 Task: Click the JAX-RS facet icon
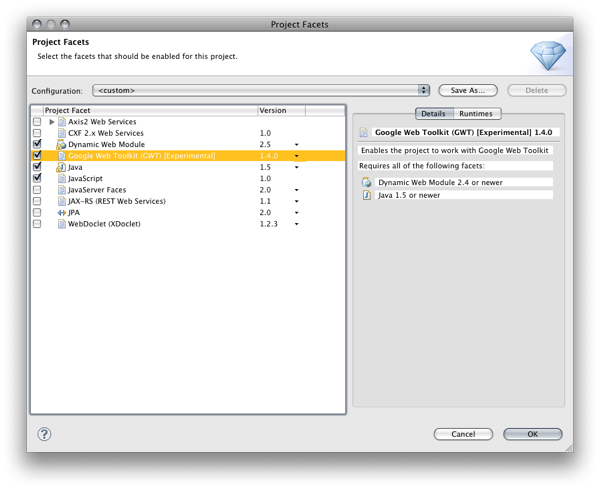pos(62,201)
